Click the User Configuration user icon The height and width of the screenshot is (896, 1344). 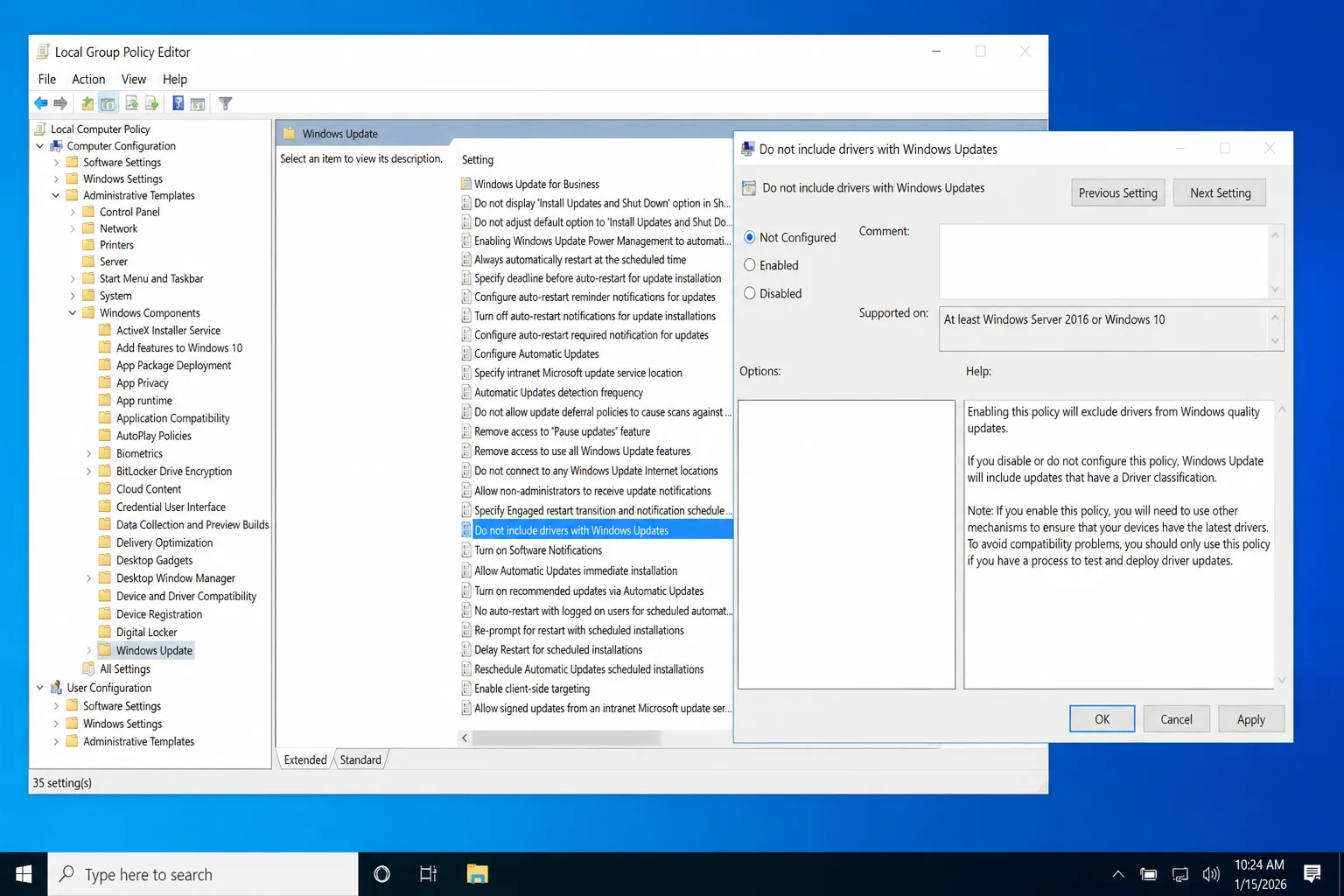(56, 688)
